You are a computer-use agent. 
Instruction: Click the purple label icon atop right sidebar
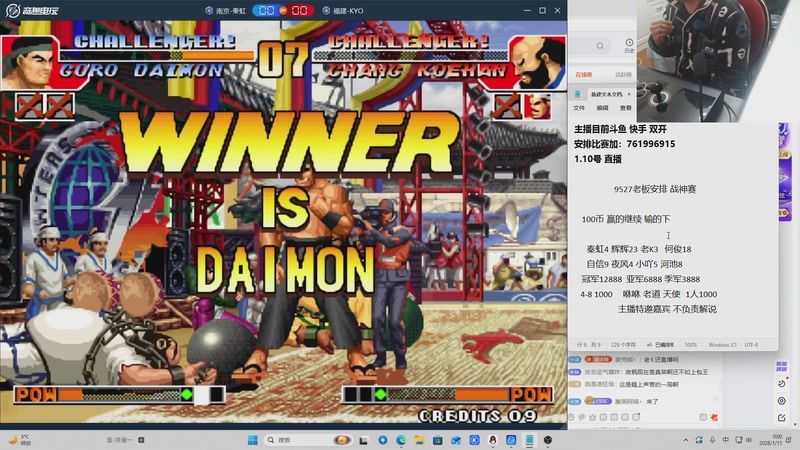(782, 366)
